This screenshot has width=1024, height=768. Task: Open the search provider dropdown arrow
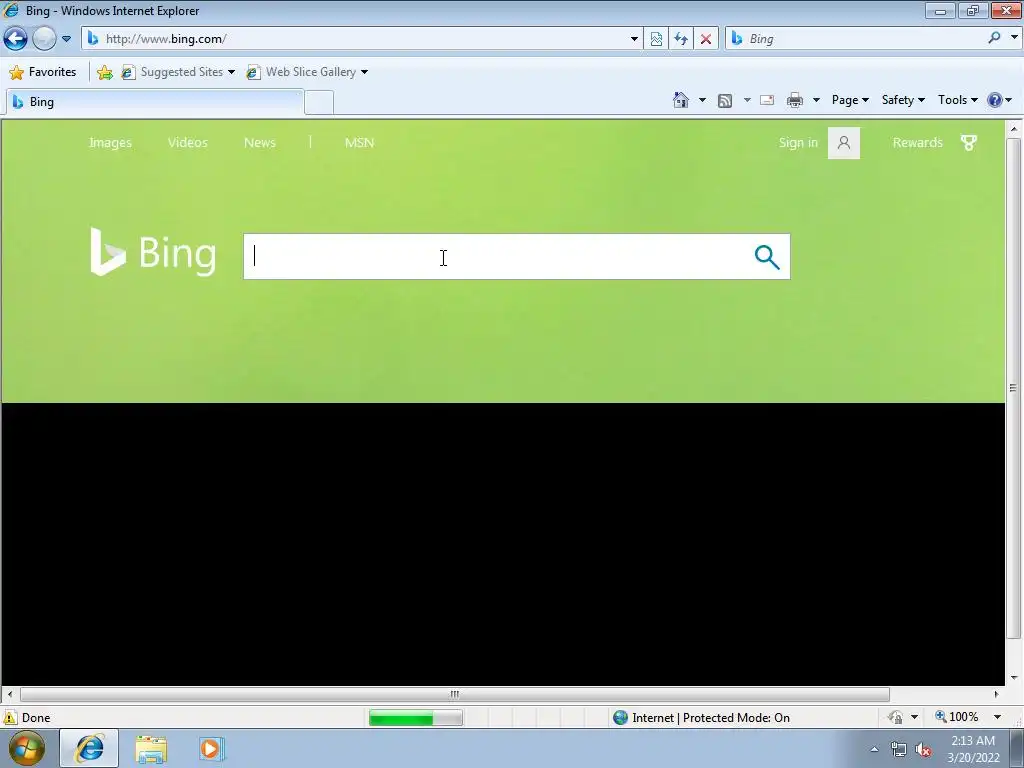click(x=1014, y=38)
